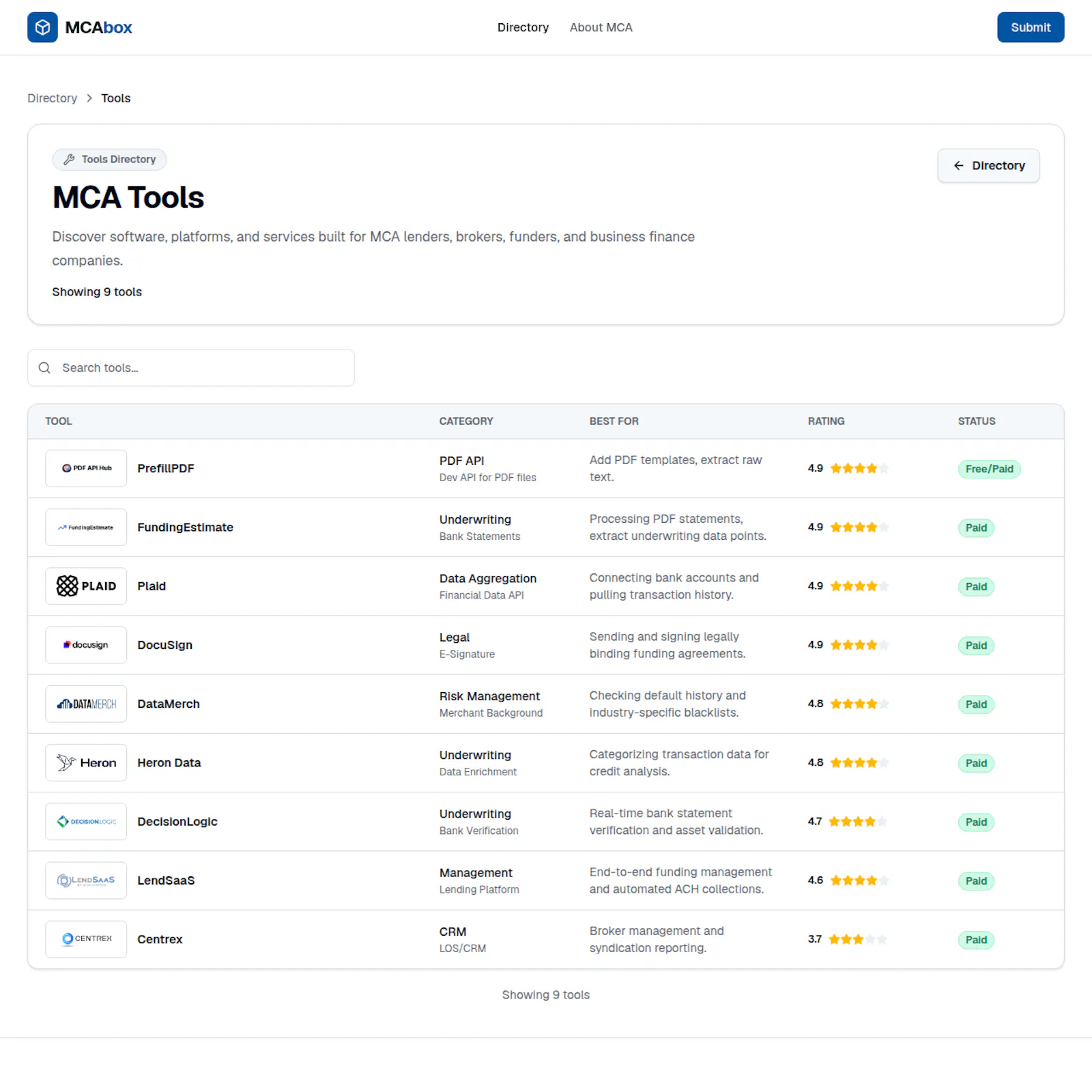The height and width of the screenshot is (1092, 1092).
Task: Click 'Merchant Background' subcategory text
Action: [491, 713]
